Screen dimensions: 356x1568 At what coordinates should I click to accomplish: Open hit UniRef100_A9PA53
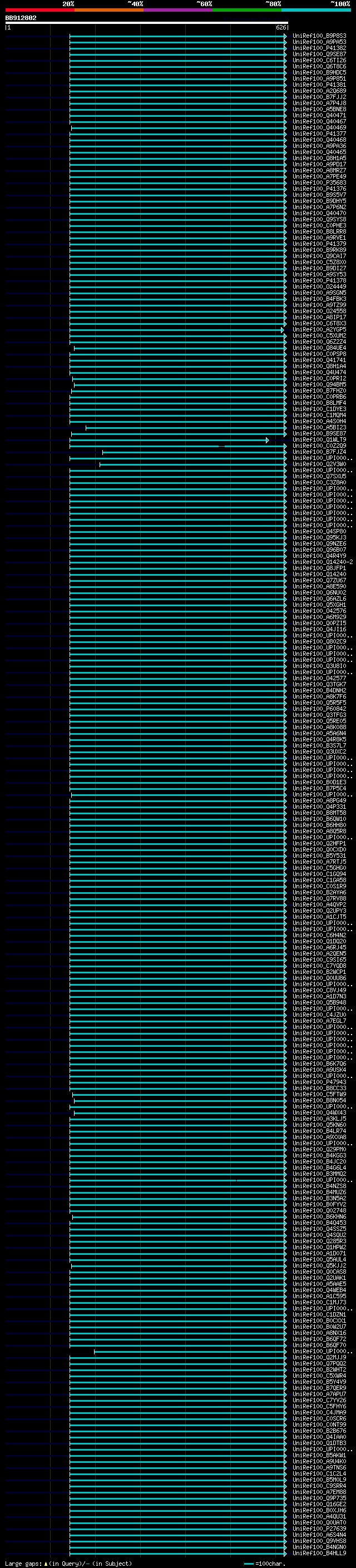[319, 42]
